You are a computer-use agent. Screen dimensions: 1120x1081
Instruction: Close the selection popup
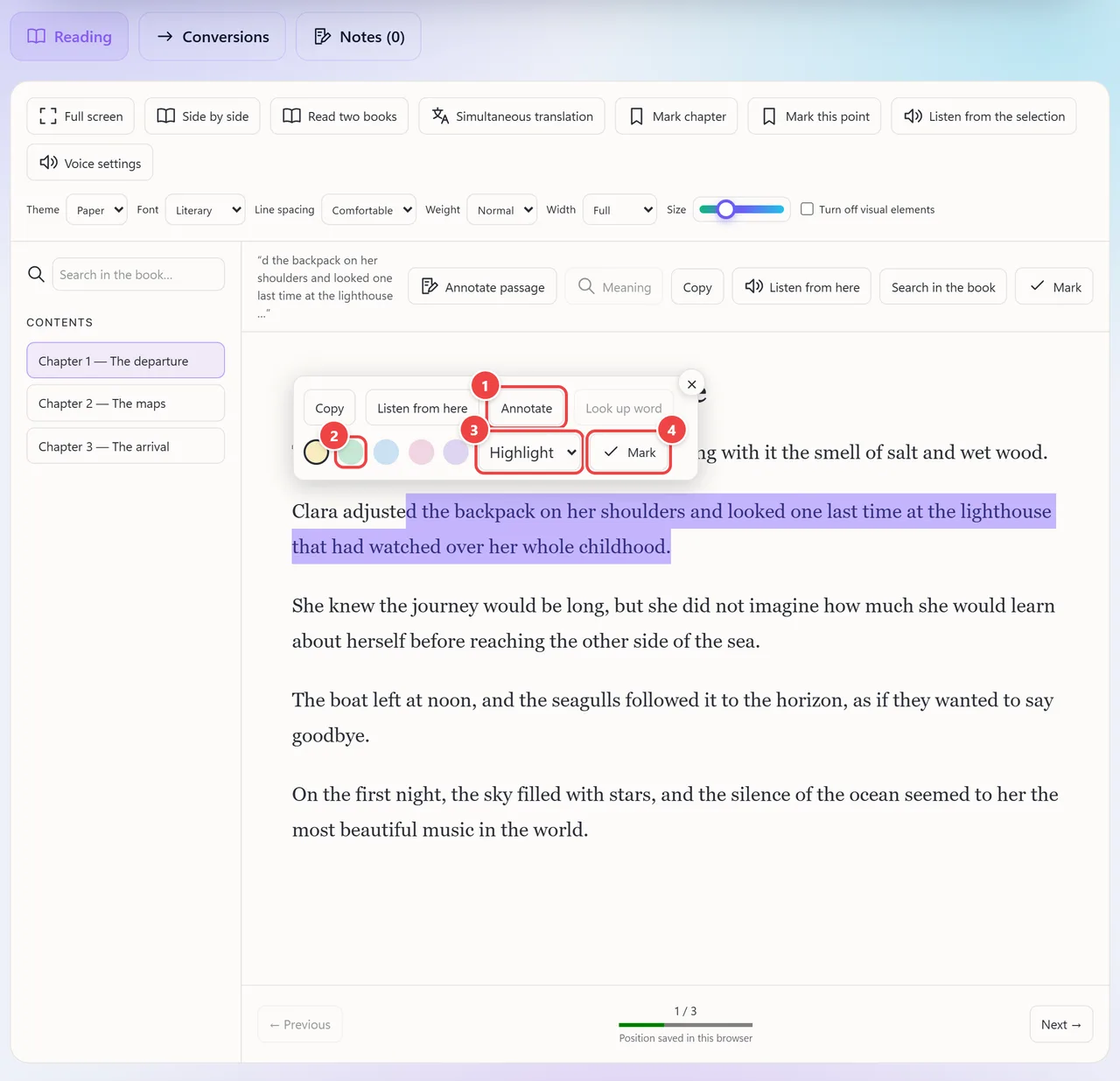692,384
